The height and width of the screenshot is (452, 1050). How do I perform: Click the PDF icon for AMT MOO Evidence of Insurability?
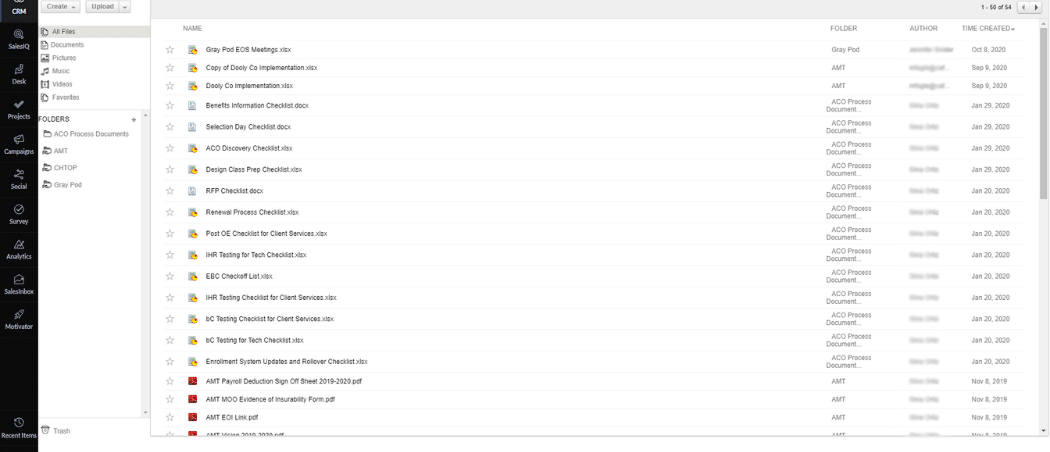193,399
